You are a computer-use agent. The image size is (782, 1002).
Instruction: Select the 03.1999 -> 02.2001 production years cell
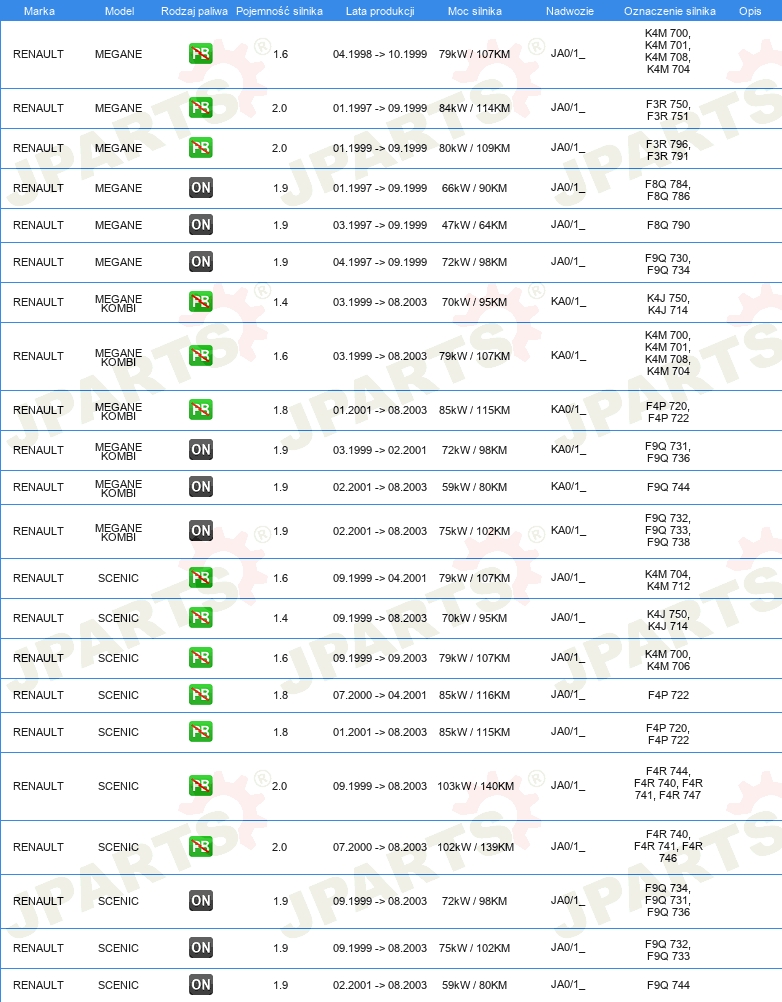(380, 450)
